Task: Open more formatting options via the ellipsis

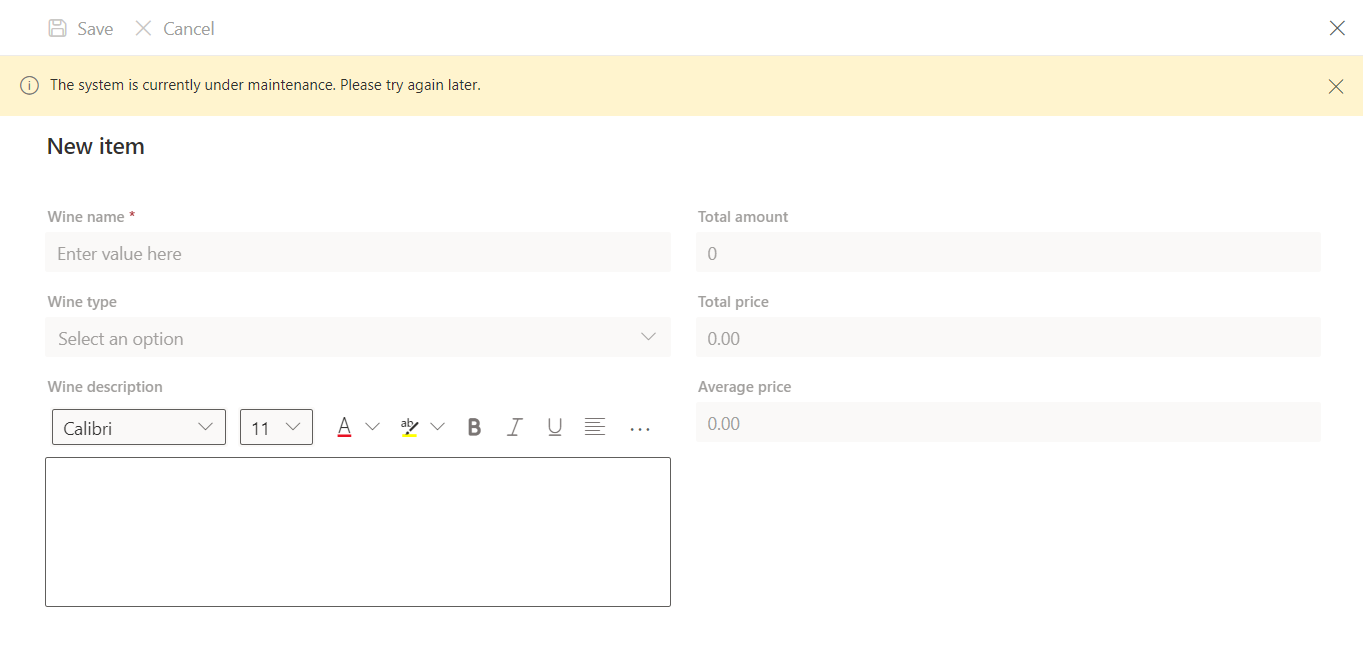Action: coord(639,427)
